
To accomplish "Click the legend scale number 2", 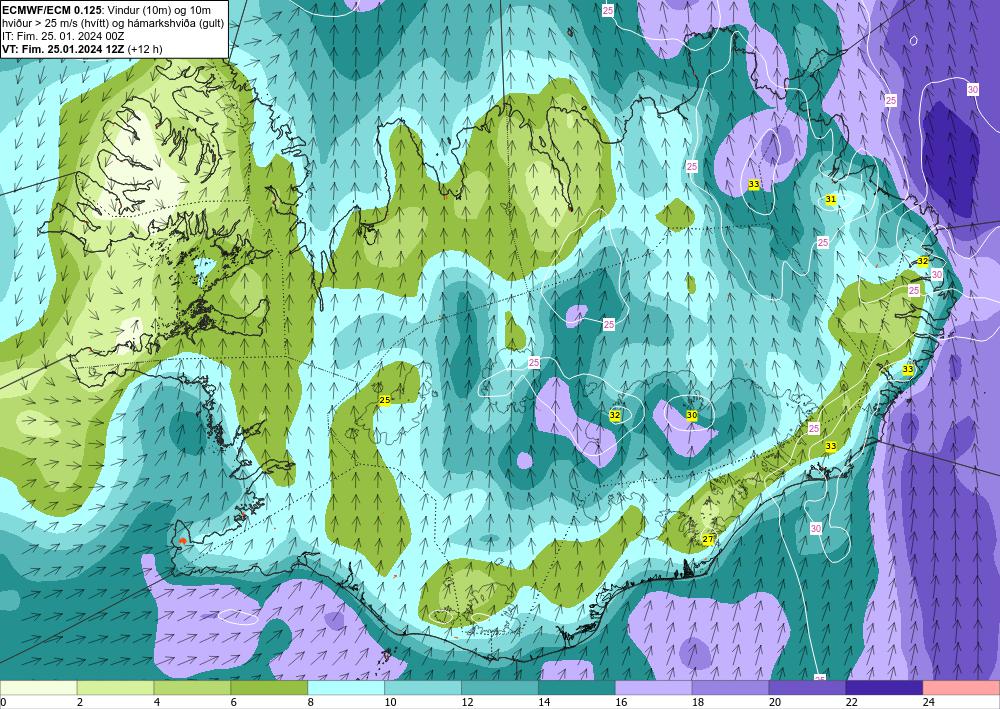I will click(x=80, y=703).
